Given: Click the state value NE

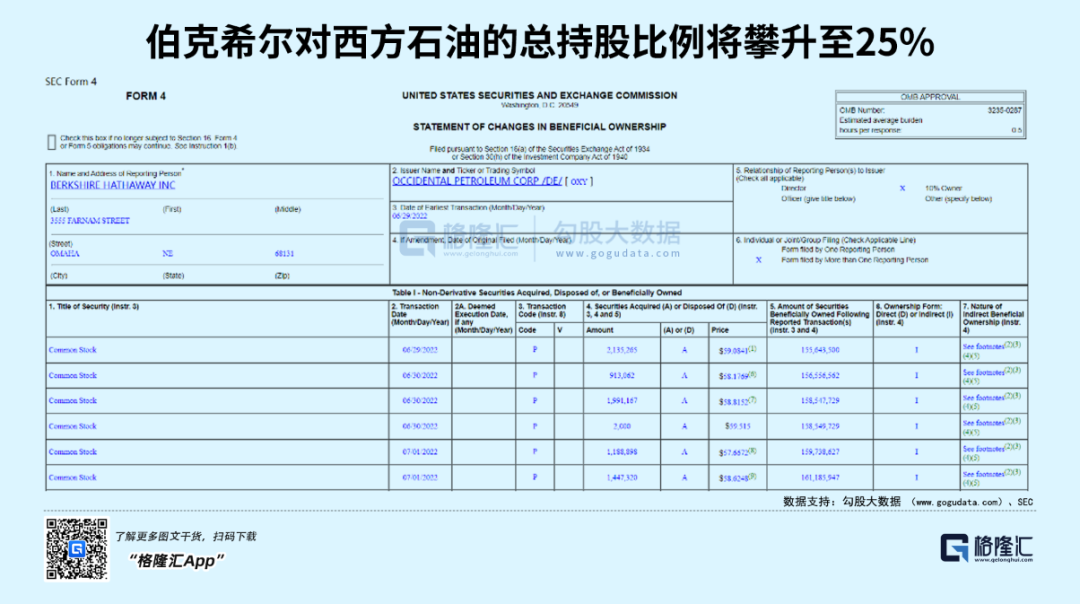Looking at the screenshot, I should [x=167, y=253].
